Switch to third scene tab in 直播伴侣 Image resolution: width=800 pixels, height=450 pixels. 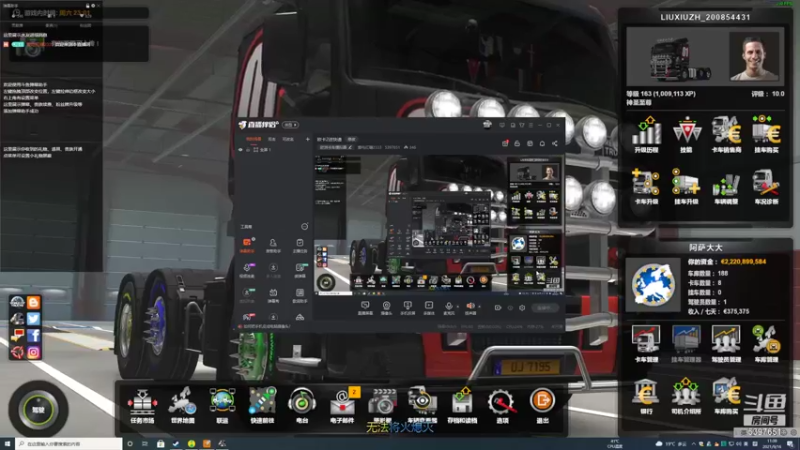coord(288,139)
